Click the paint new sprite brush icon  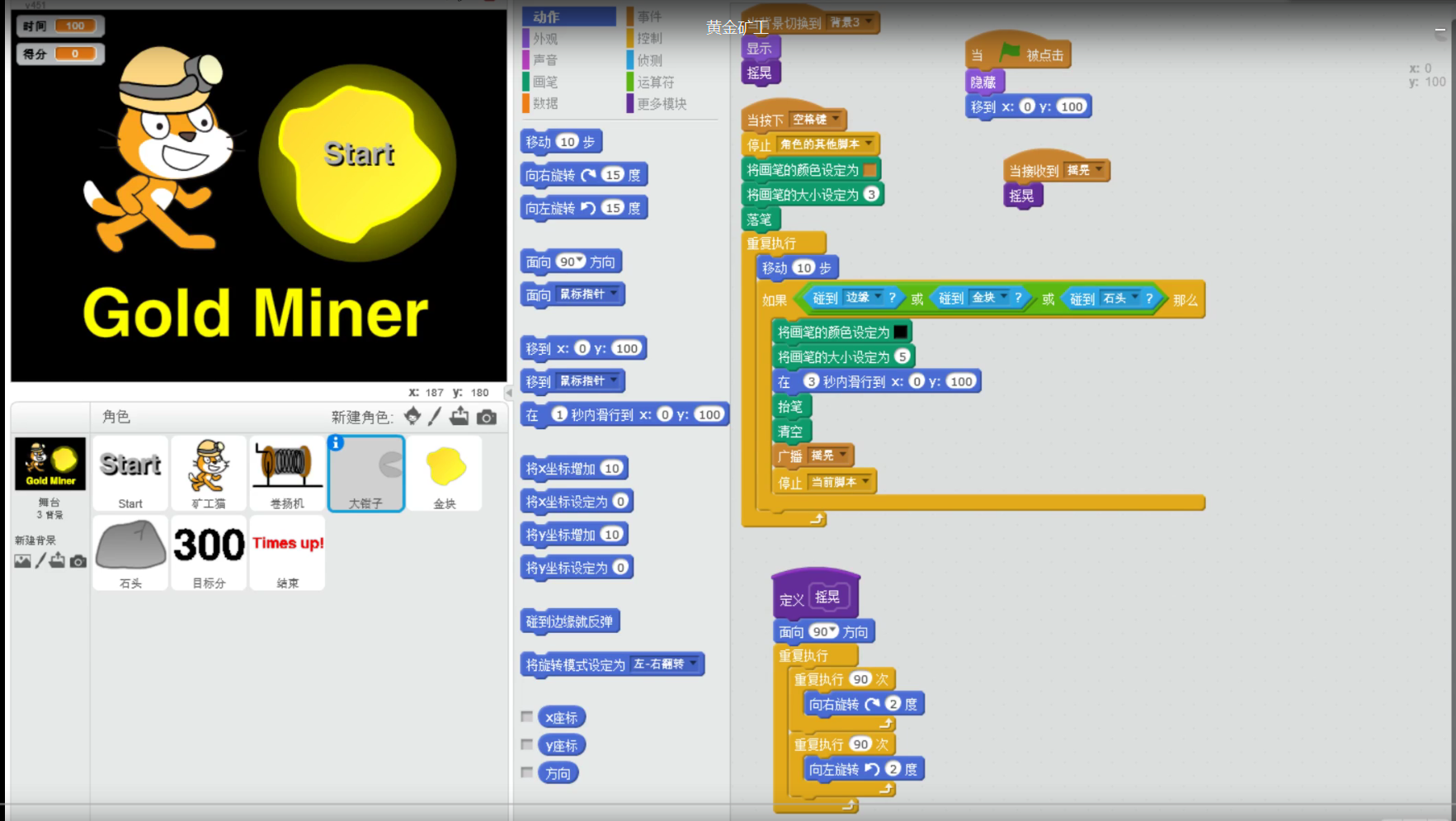coord(435,417)
